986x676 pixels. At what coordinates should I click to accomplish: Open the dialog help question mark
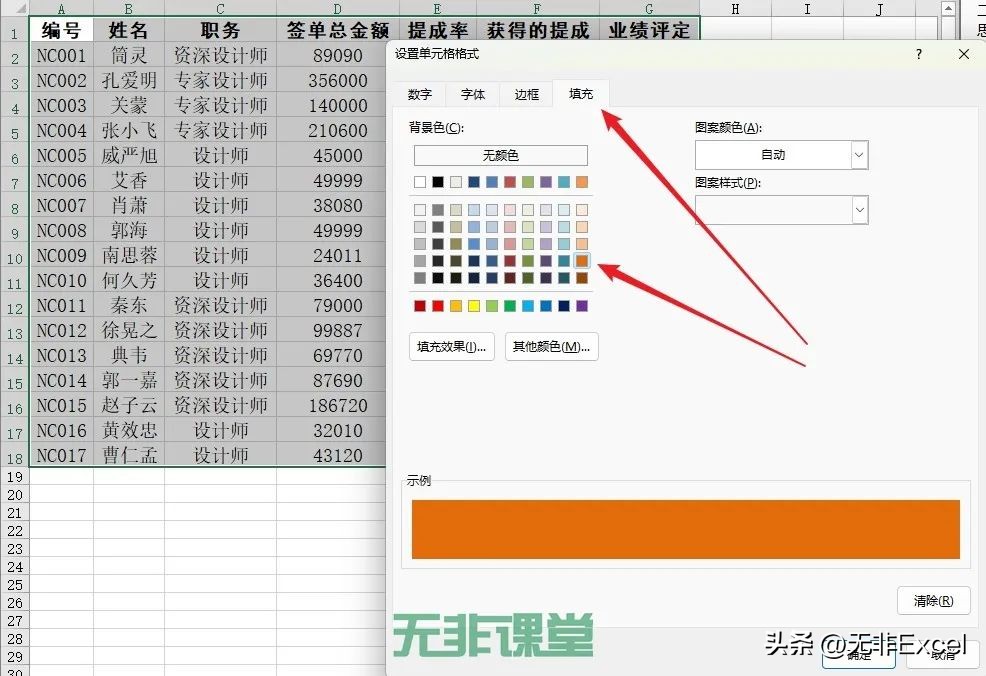click(919, 54)
